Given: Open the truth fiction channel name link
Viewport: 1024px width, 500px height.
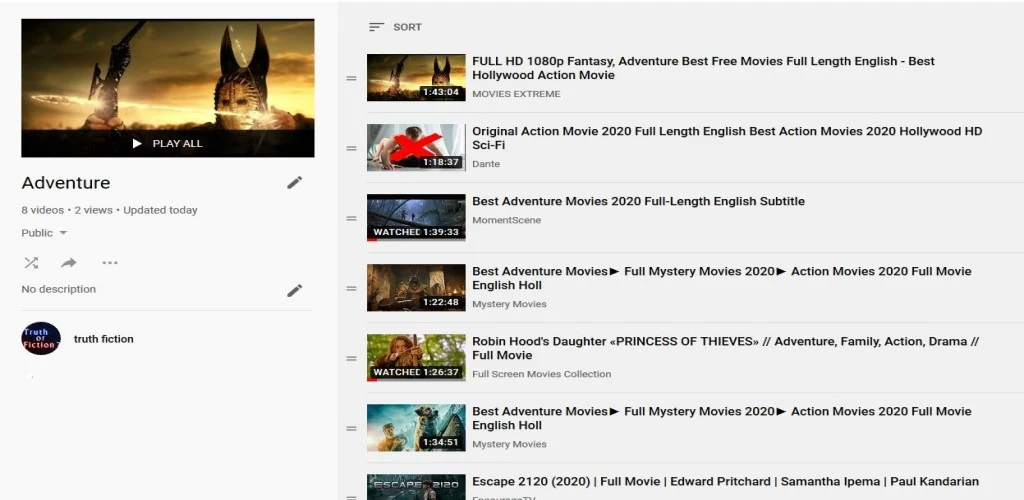Looking at the screenshot, I should [103, 339].
